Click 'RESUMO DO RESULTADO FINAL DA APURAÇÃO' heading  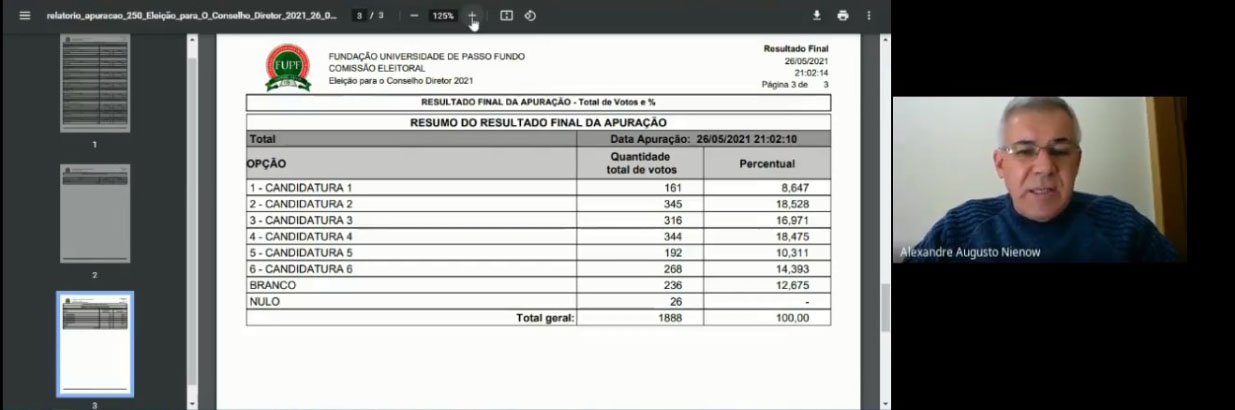click(x=538, y=123)
